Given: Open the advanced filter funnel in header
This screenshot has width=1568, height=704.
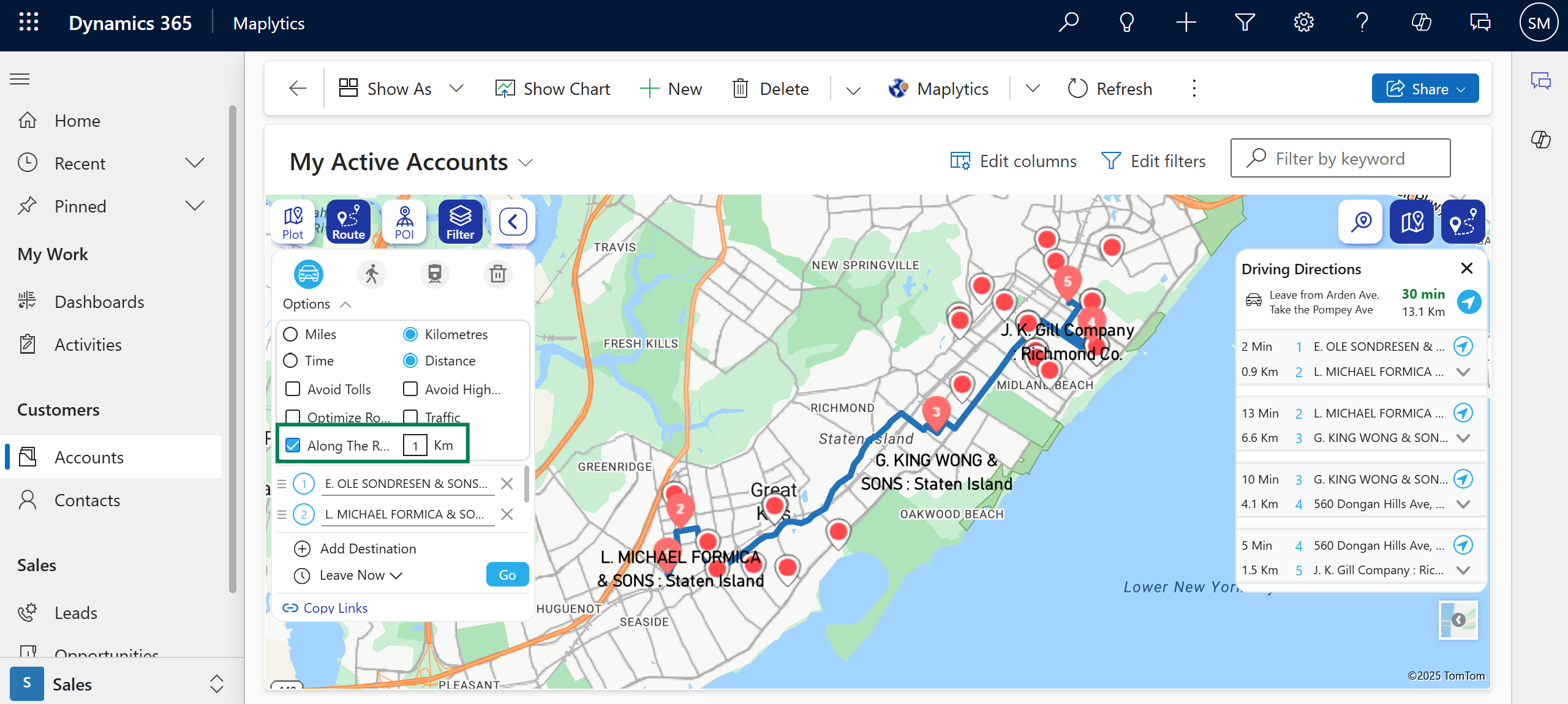Looking at the screenshot, I should (x=1245, y=23).
